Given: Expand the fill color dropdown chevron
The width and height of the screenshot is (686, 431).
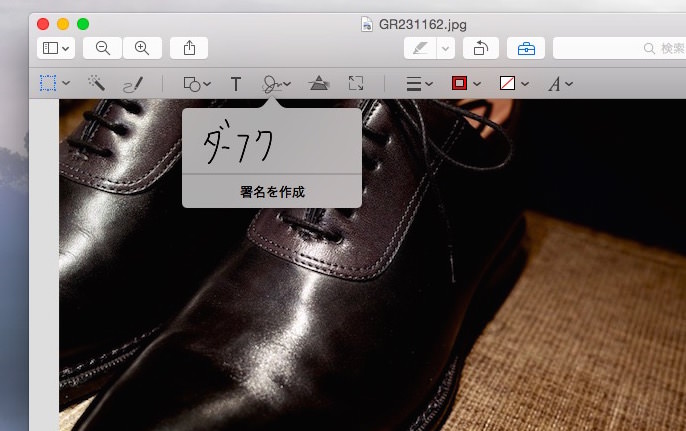Looking at the screenshot, I should tap(525, 84).
